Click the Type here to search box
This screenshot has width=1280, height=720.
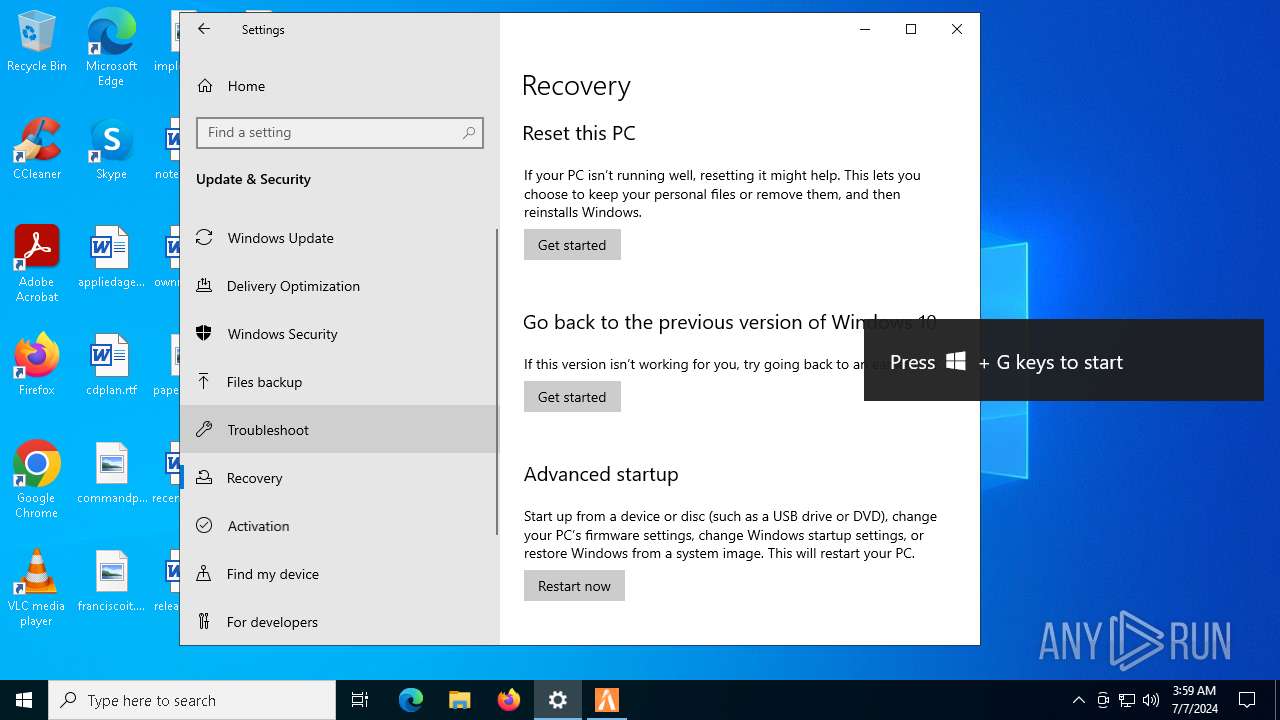[x=192, y=700]
